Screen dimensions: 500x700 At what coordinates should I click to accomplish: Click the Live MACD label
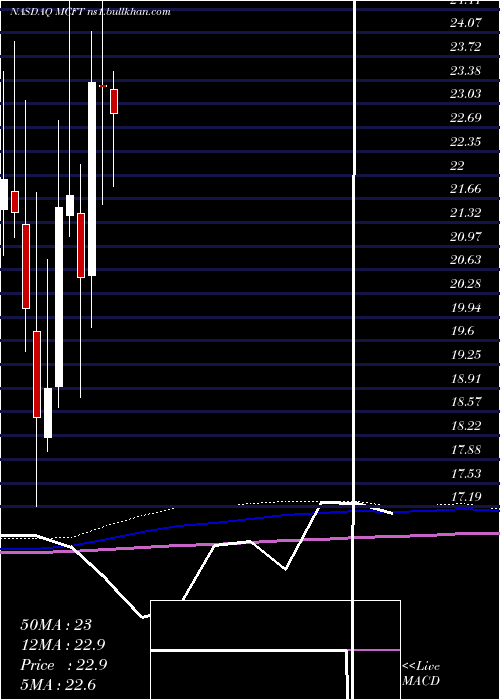point(421,674)
